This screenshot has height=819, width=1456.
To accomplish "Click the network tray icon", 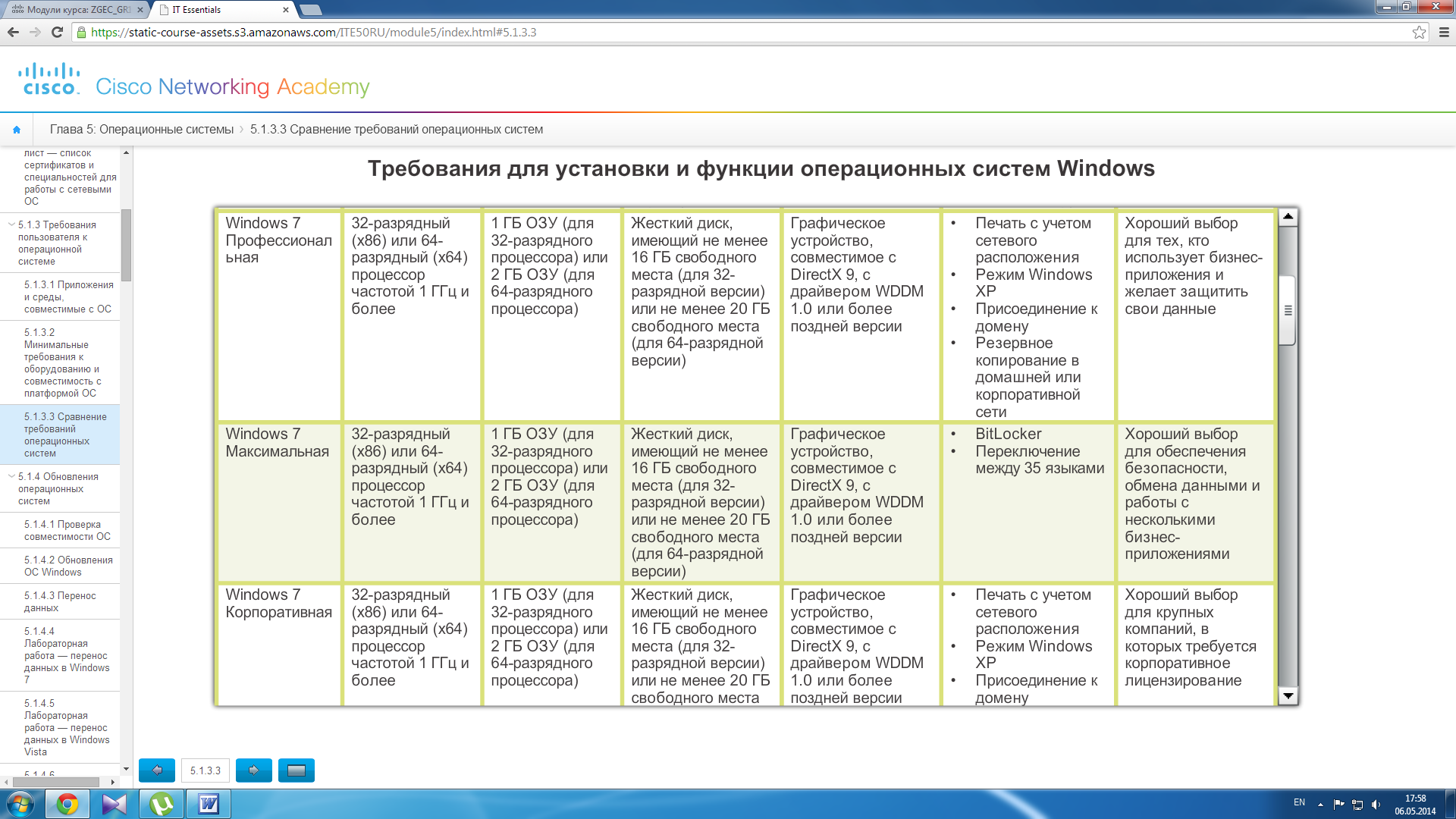I will [x=1357, y=805].
